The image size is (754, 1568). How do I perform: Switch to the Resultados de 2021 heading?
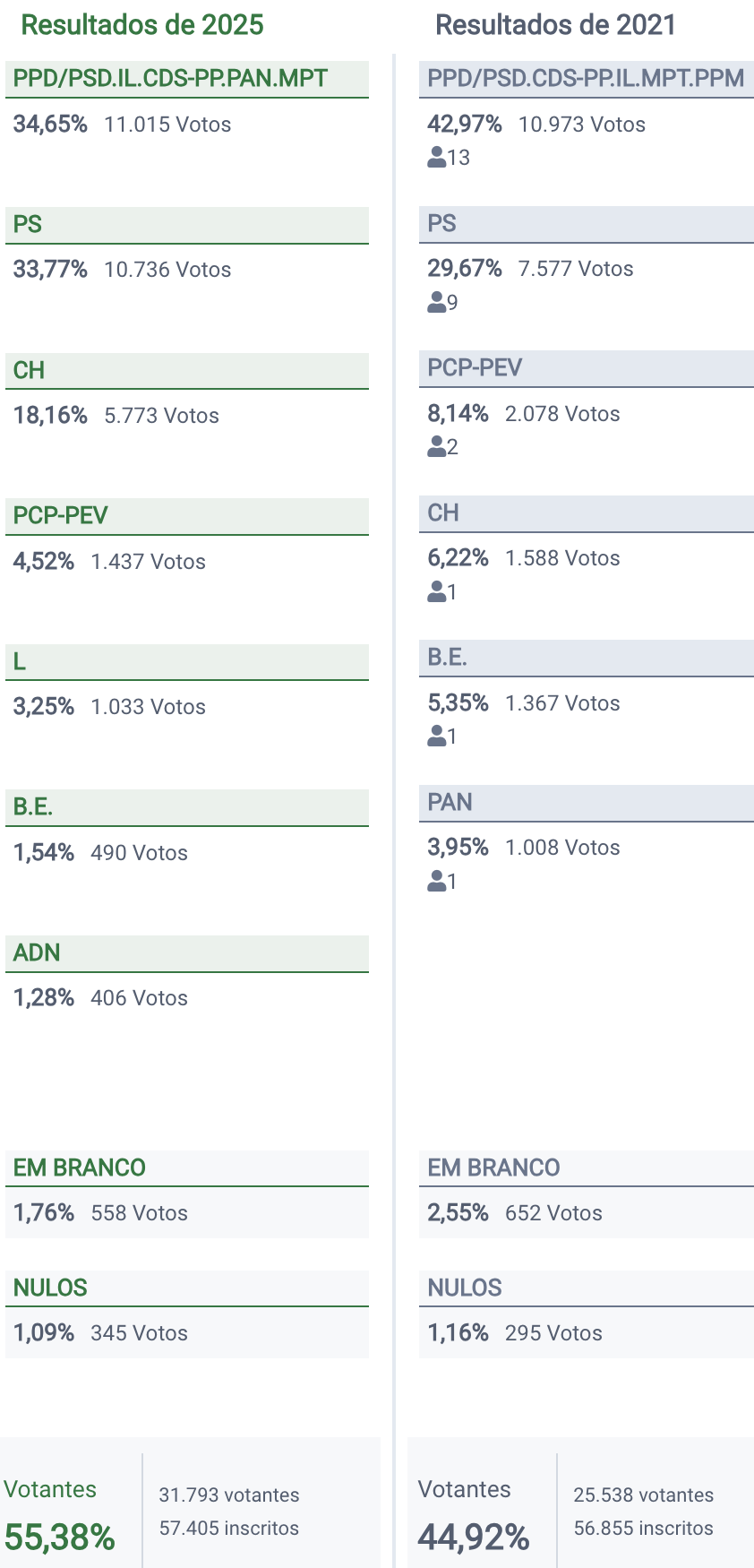tap(555, 25)
